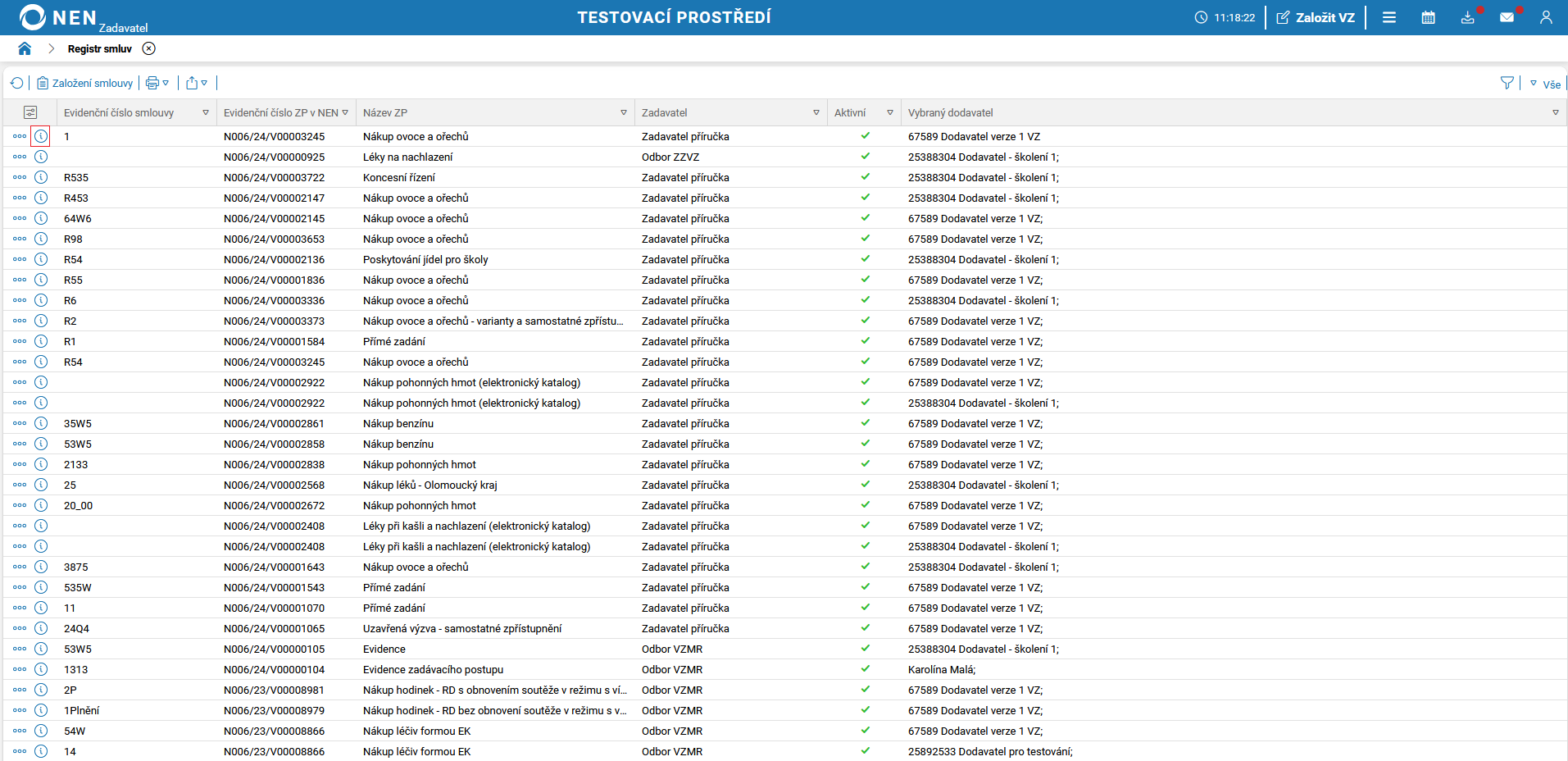Screen dimensions: 1568x761
Task: Open downloads with the red notification badge
Action: pyautogui.click(x=1467, y=16)
